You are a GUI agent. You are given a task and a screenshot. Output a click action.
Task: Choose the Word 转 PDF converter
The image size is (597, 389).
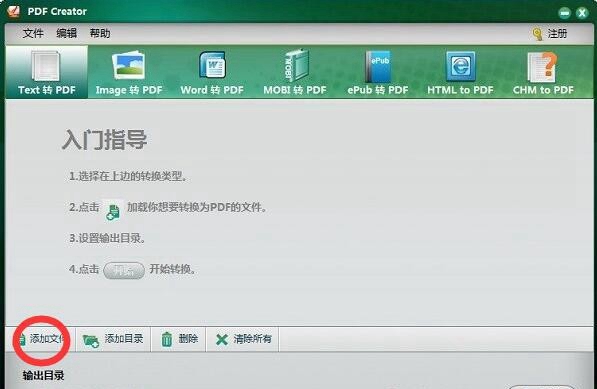click(212, 72)
